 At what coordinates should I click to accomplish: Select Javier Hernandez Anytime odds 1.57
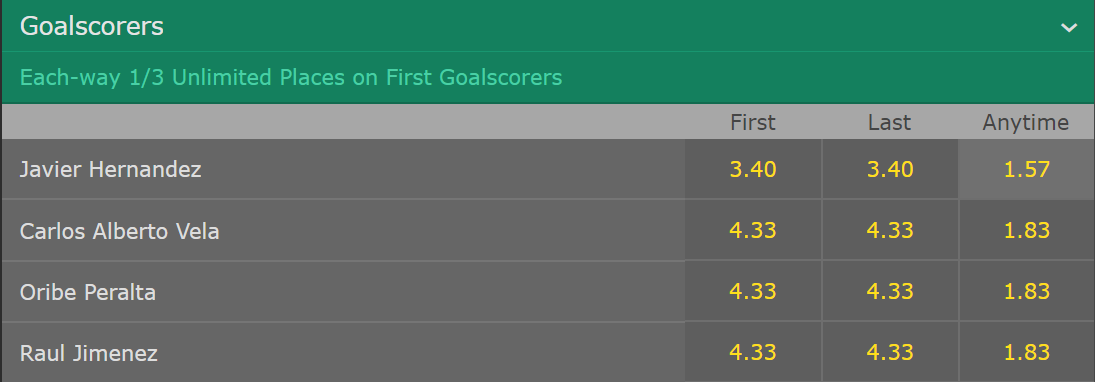pos(1027,169)
